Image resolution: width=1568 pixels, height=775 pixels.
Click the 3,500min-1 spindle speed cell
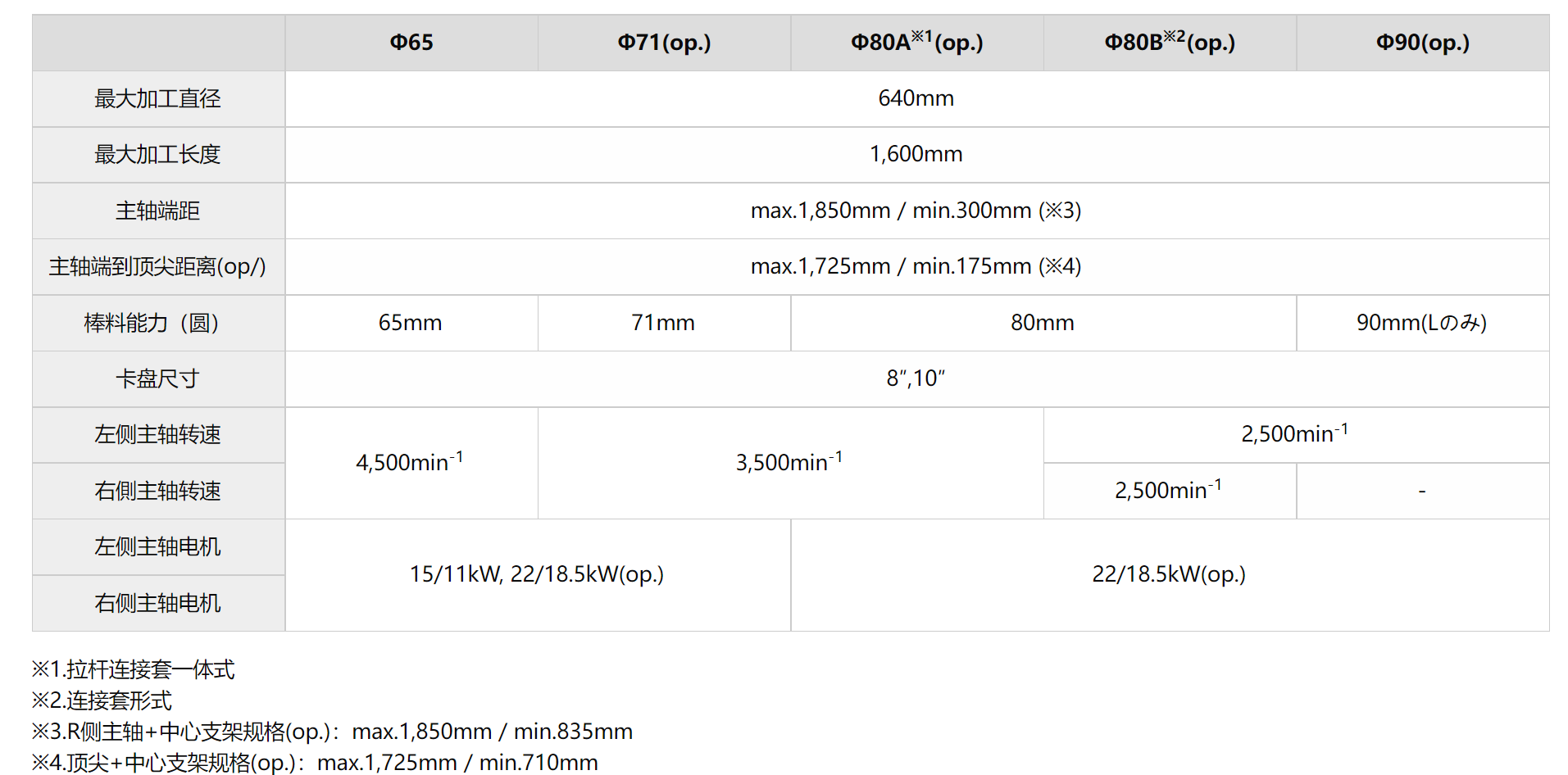789,462
